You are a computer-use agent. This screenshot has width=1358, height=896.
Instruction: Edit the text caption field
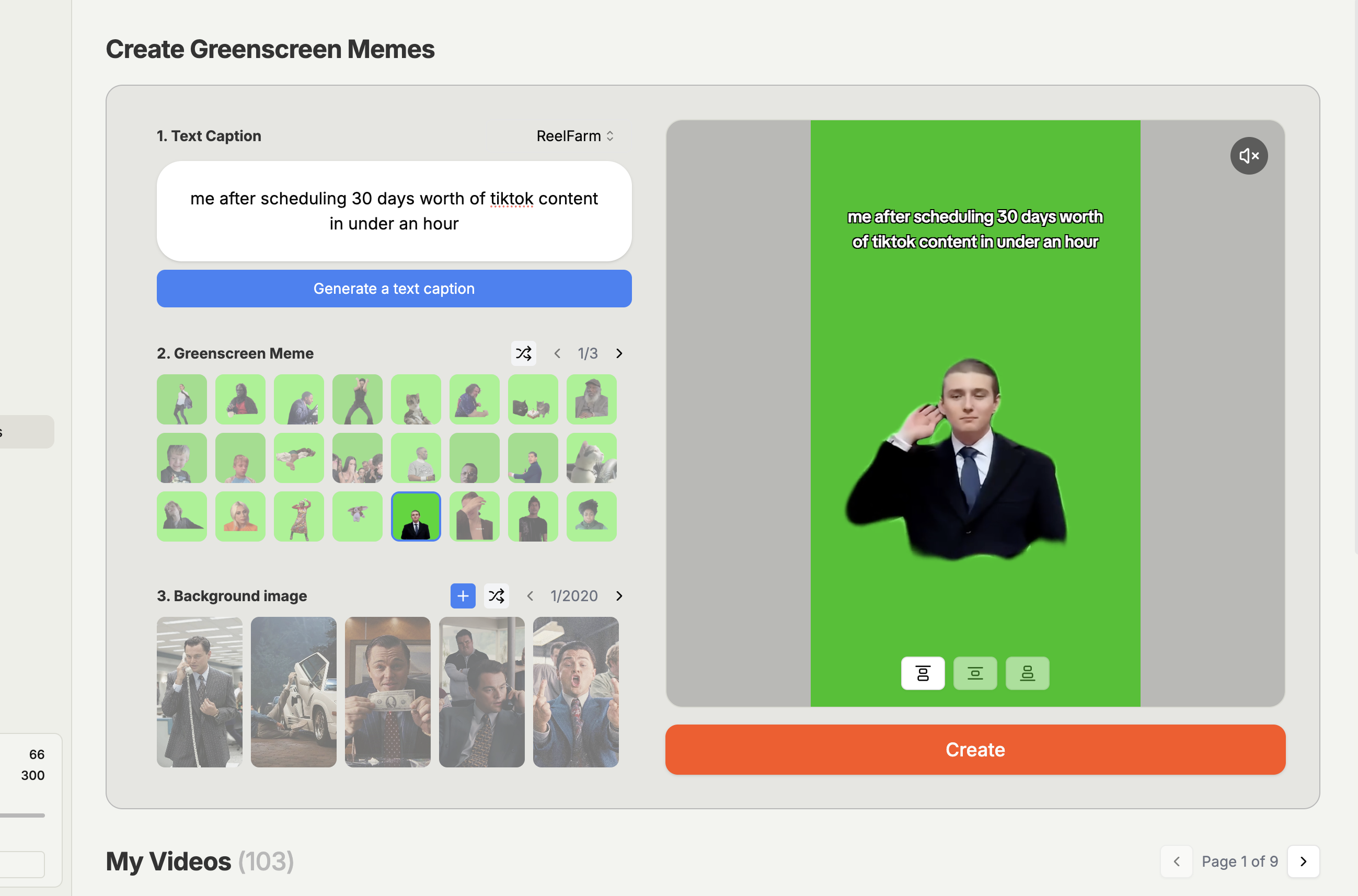coord(394,211)
